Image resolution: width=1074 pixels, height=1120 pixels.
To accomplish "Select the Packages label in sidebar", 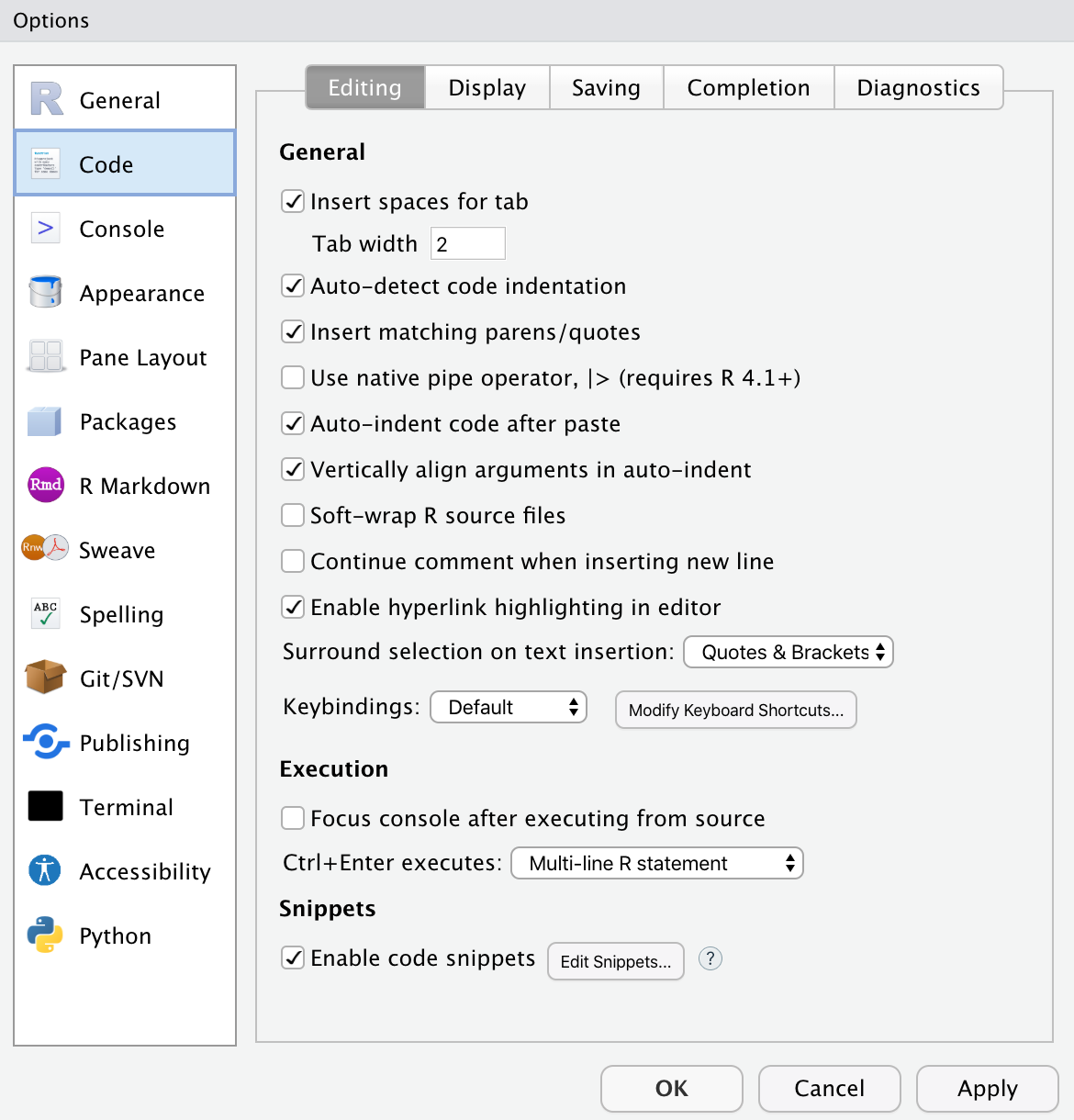I will click(129, 422).
